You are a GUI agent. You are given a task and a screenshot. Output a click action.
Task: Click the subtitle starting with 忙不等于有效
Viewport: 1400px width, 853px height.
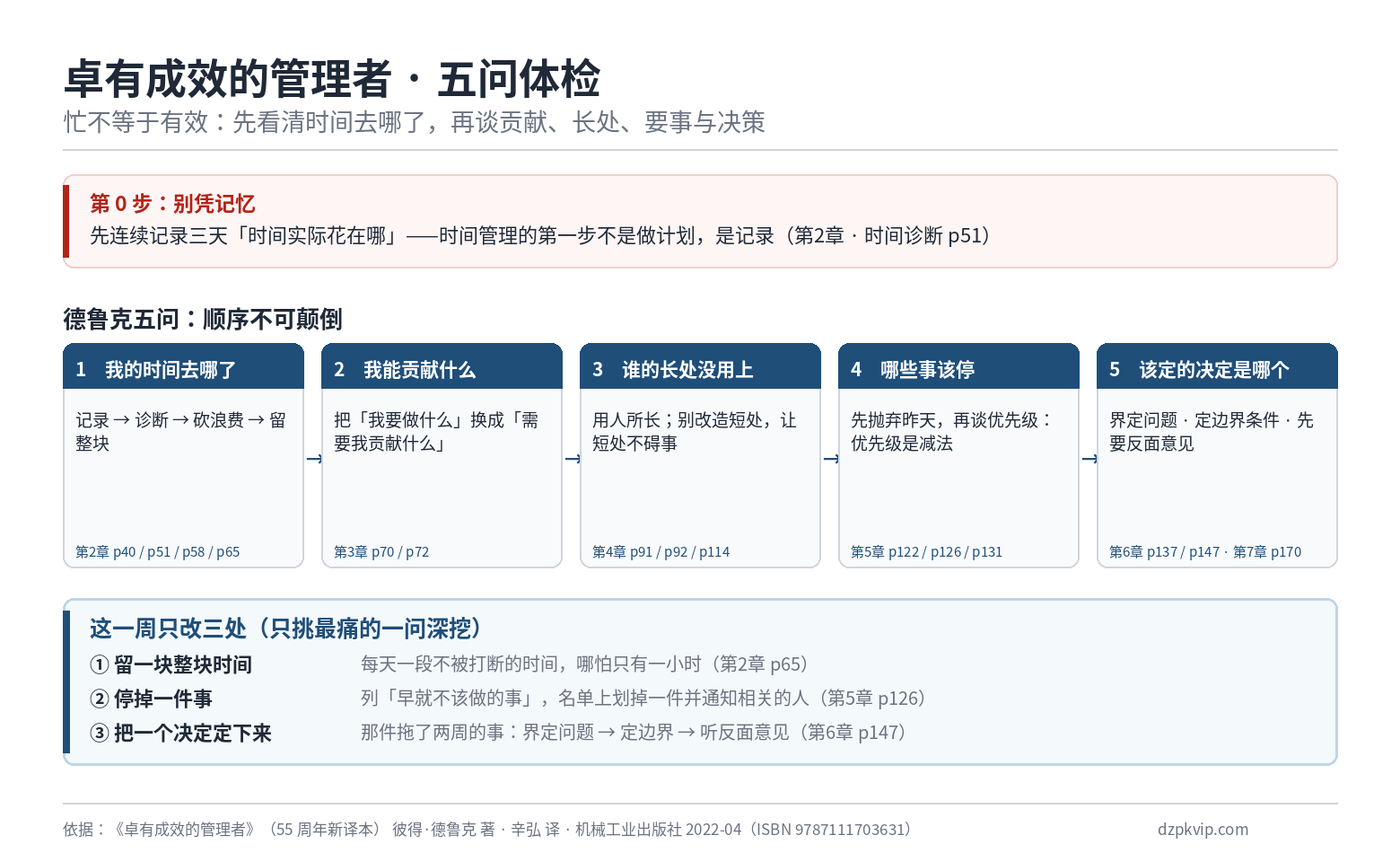(414, 122)
